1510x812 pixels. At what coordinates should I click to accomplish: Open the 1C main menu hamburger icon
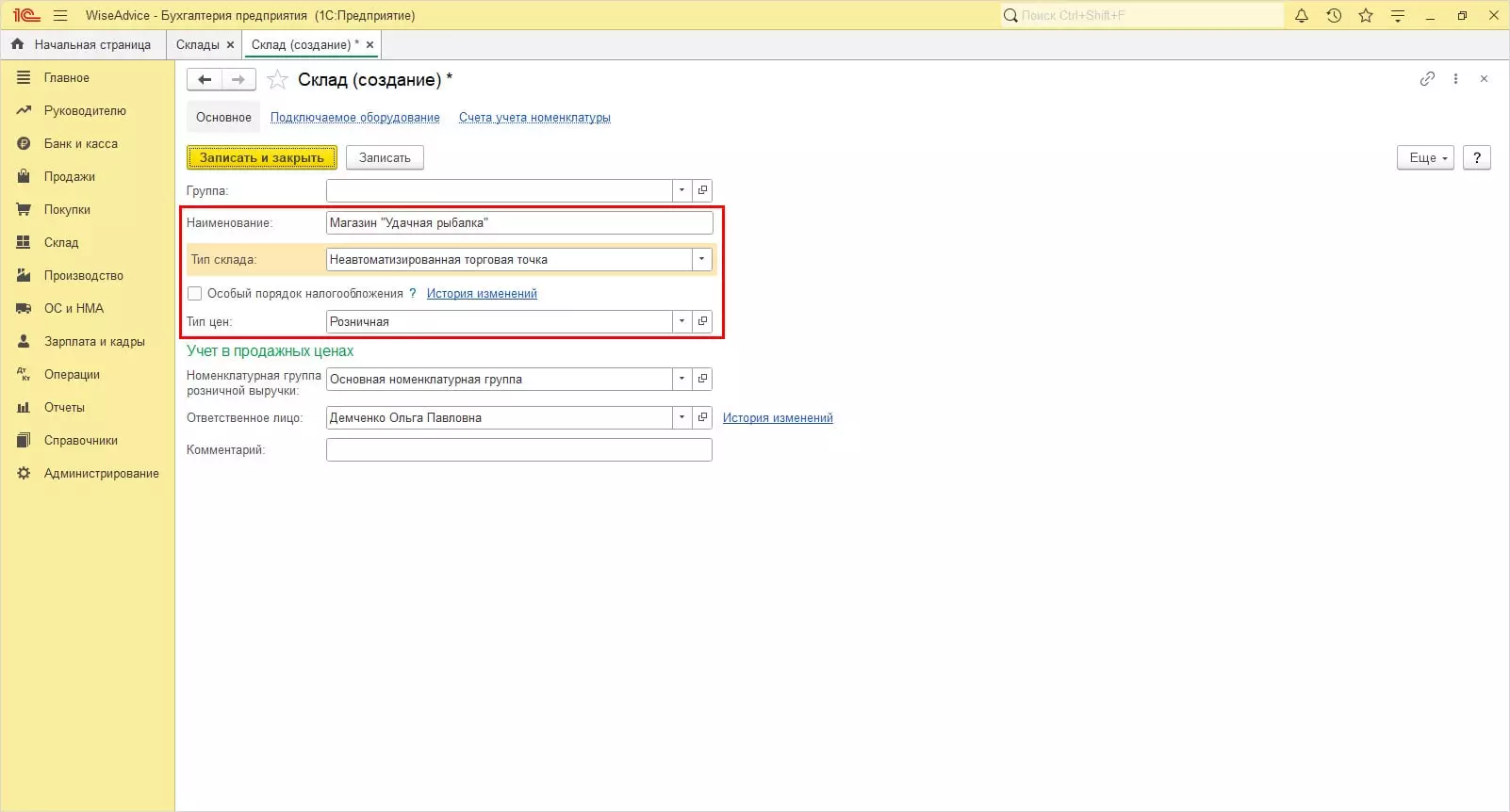(x=60, y=15)
